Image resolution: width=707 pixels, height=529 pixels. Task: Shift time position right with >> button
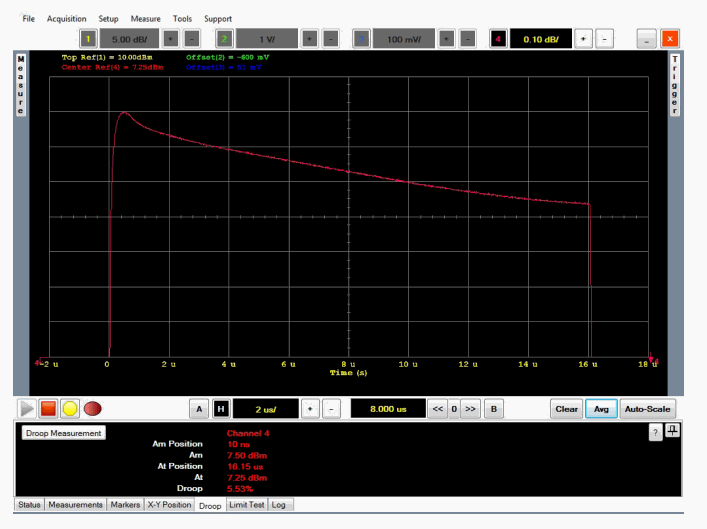(x=471, y=409)
